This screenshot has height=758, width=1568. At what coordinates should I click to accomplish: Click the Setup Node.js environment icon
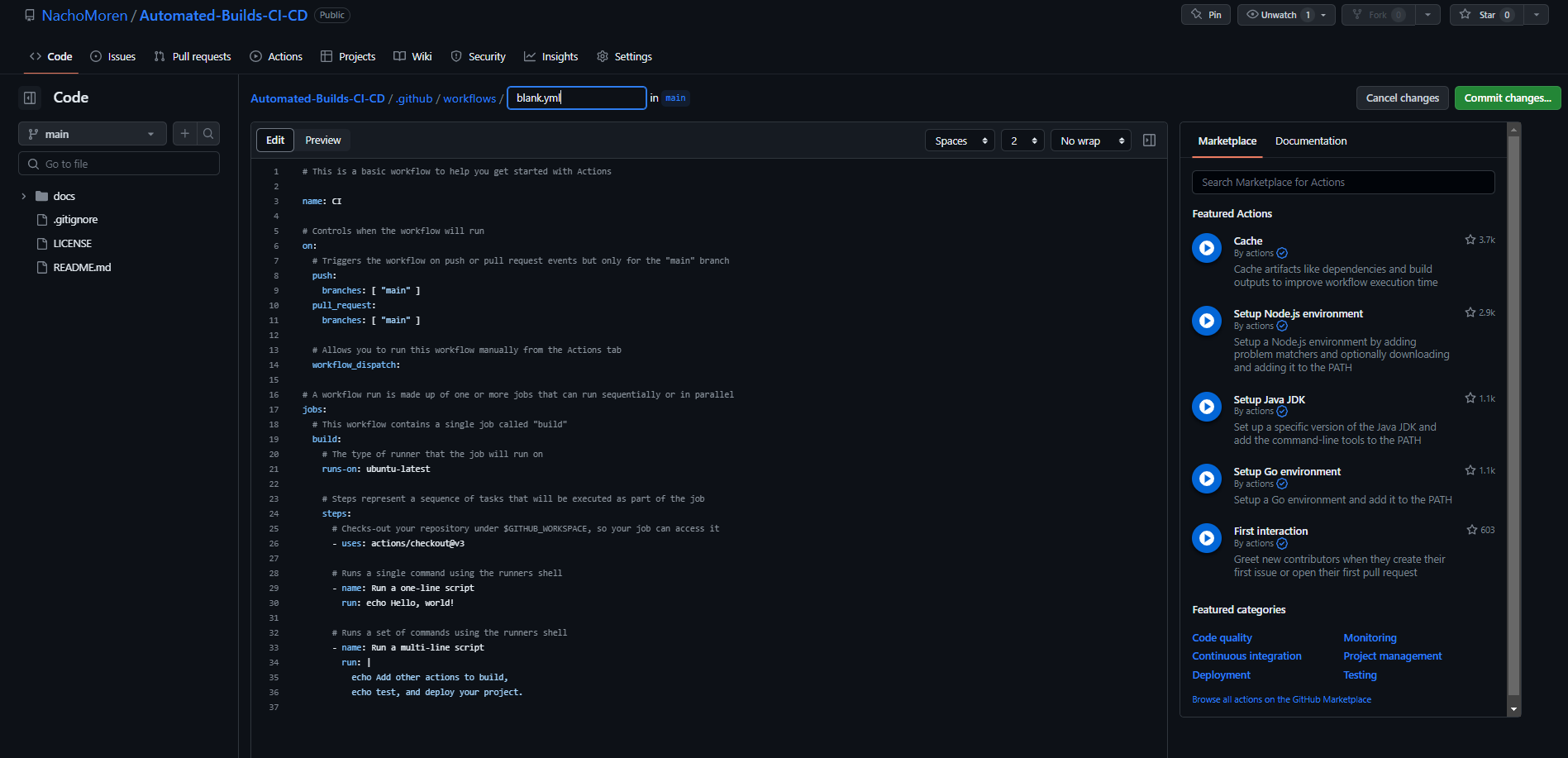coord(1207,320)
